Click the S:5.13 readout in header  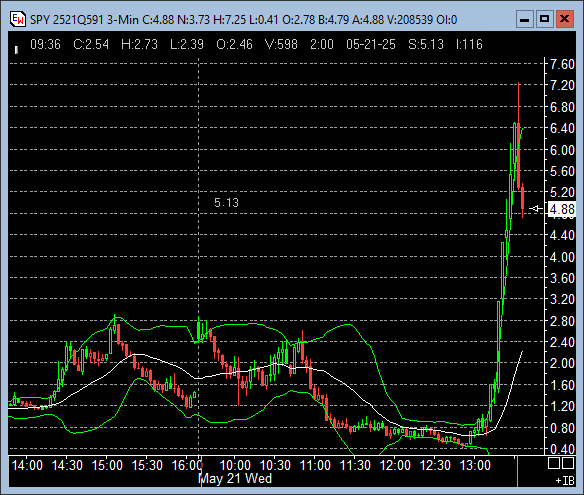(426, 44)
